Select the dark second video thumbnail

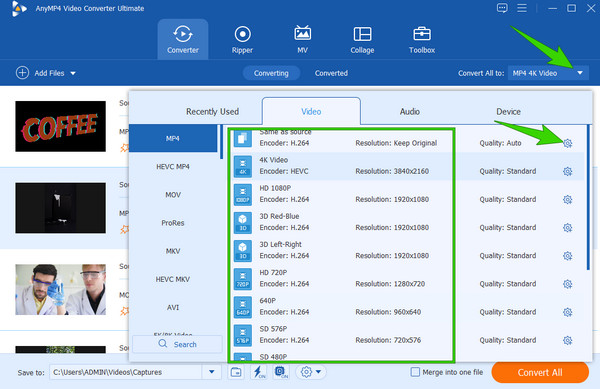60,208
